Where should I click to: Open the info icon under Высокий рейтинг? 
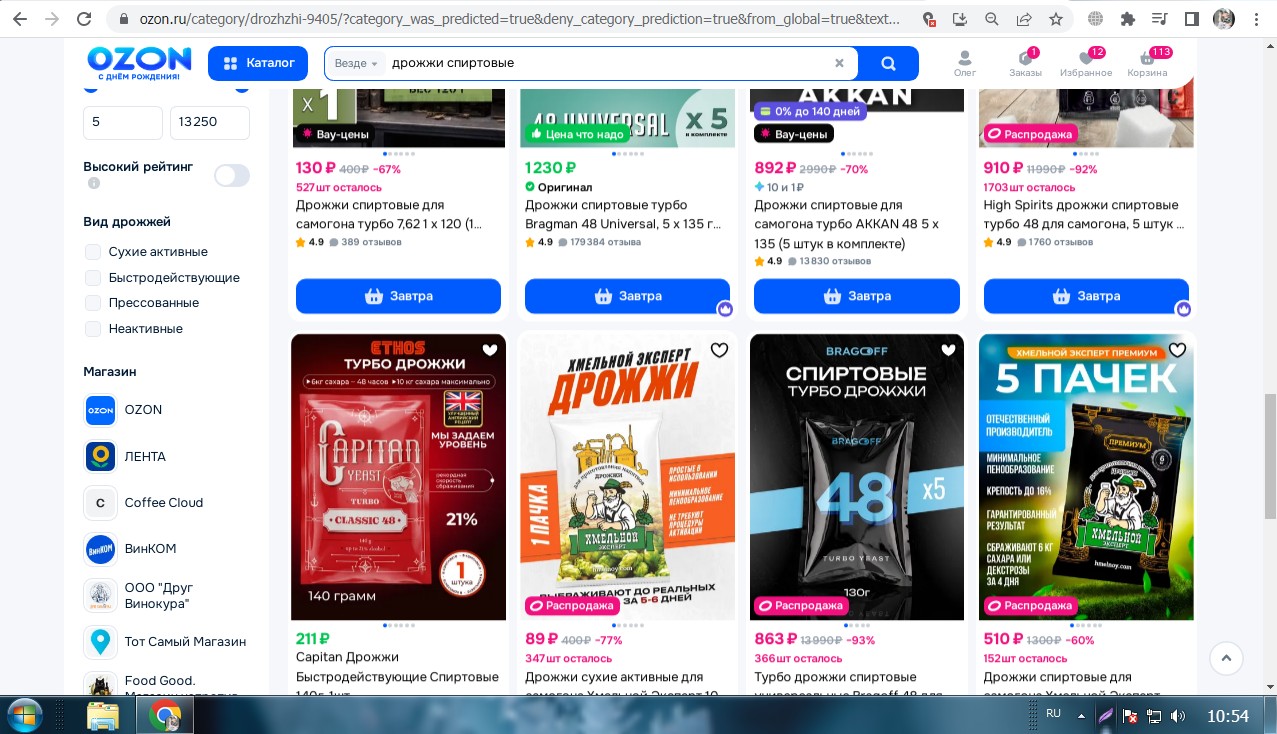coord(94,184)
